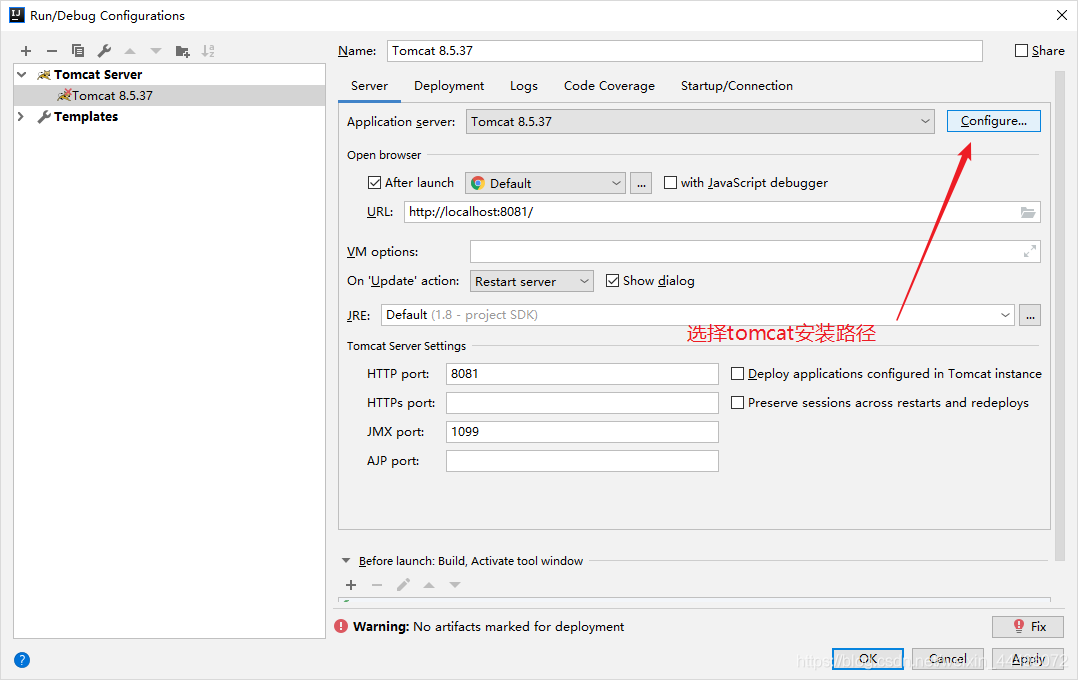Open the JRE browse ellipsis button
Image resolution: width=1078 pixels, height=680 pixels.
click(1030, 315)
